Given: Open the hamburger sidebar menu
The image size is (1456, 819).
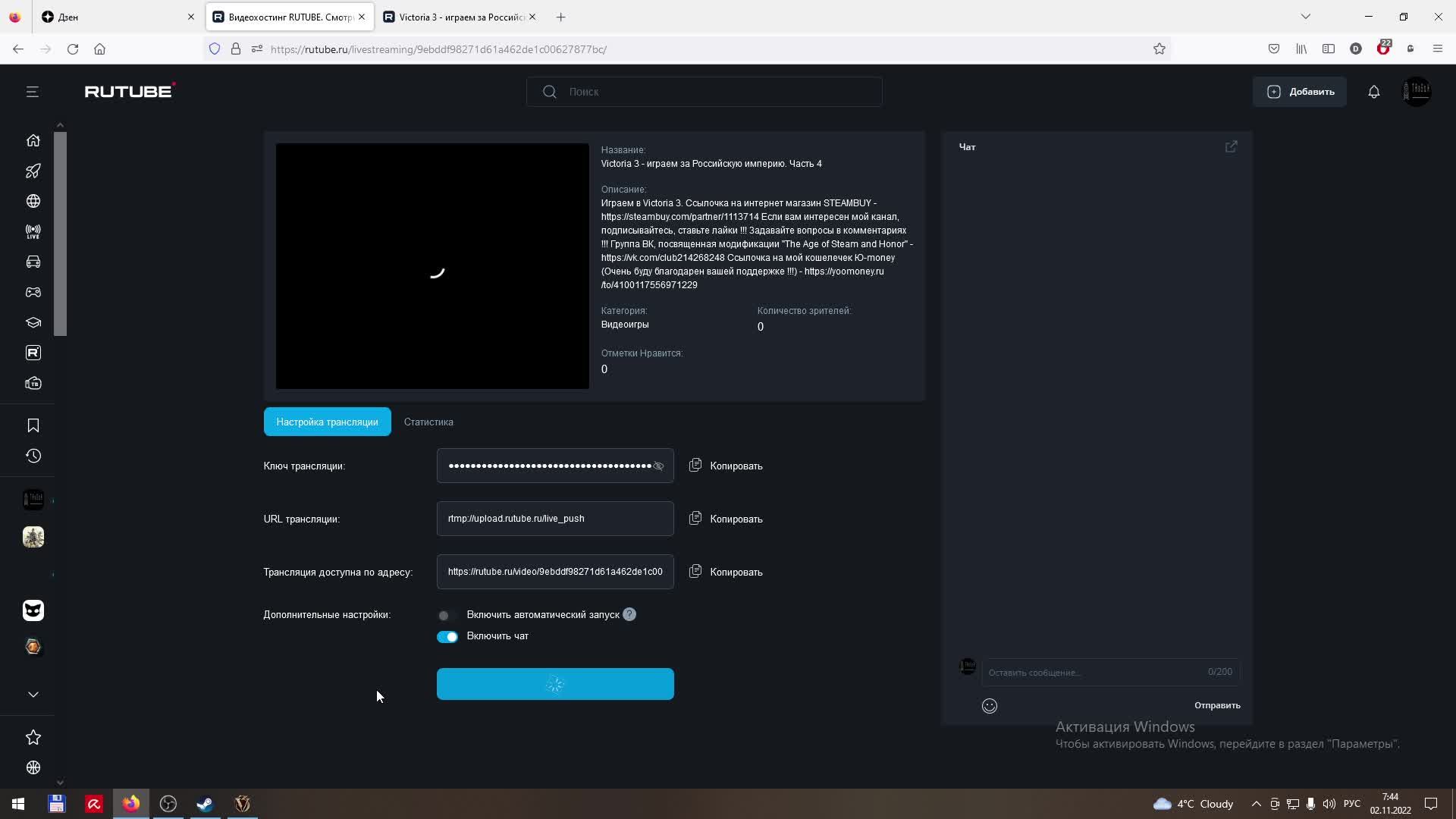Looking at the screenshot, I should 32,92.
